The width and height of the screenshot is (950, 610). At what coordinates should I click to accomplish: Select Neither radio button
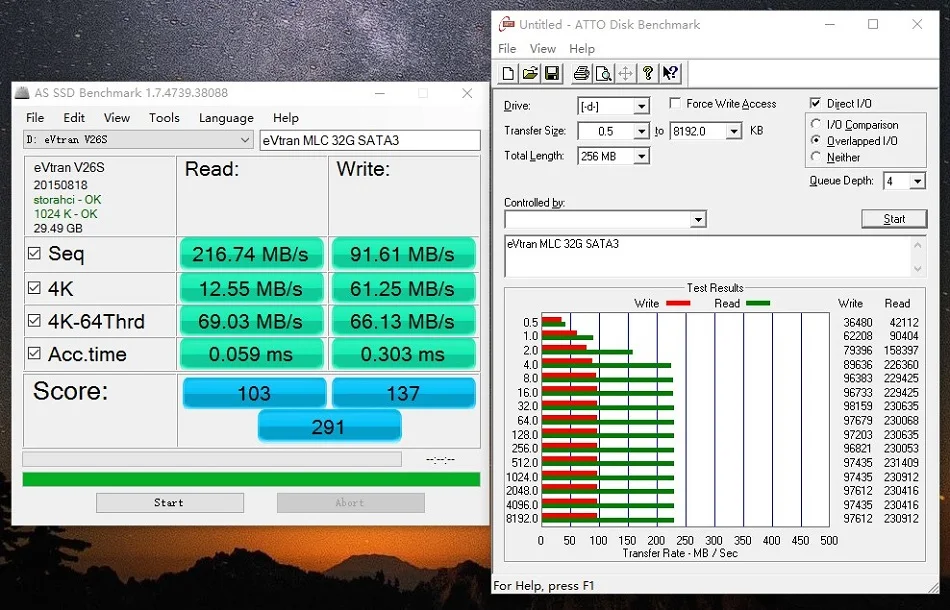coord(816,157)
